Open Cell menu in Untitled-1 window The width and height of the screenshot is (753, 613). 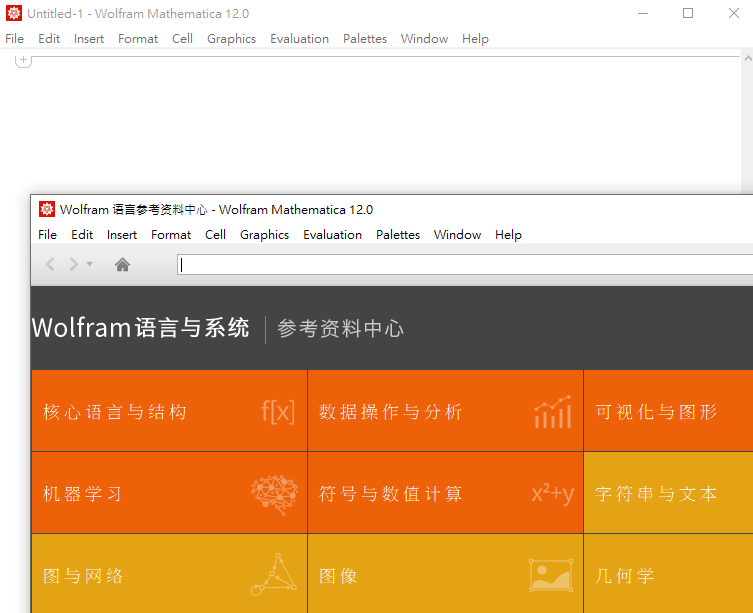pyautogui.click(x=182, y=39)
